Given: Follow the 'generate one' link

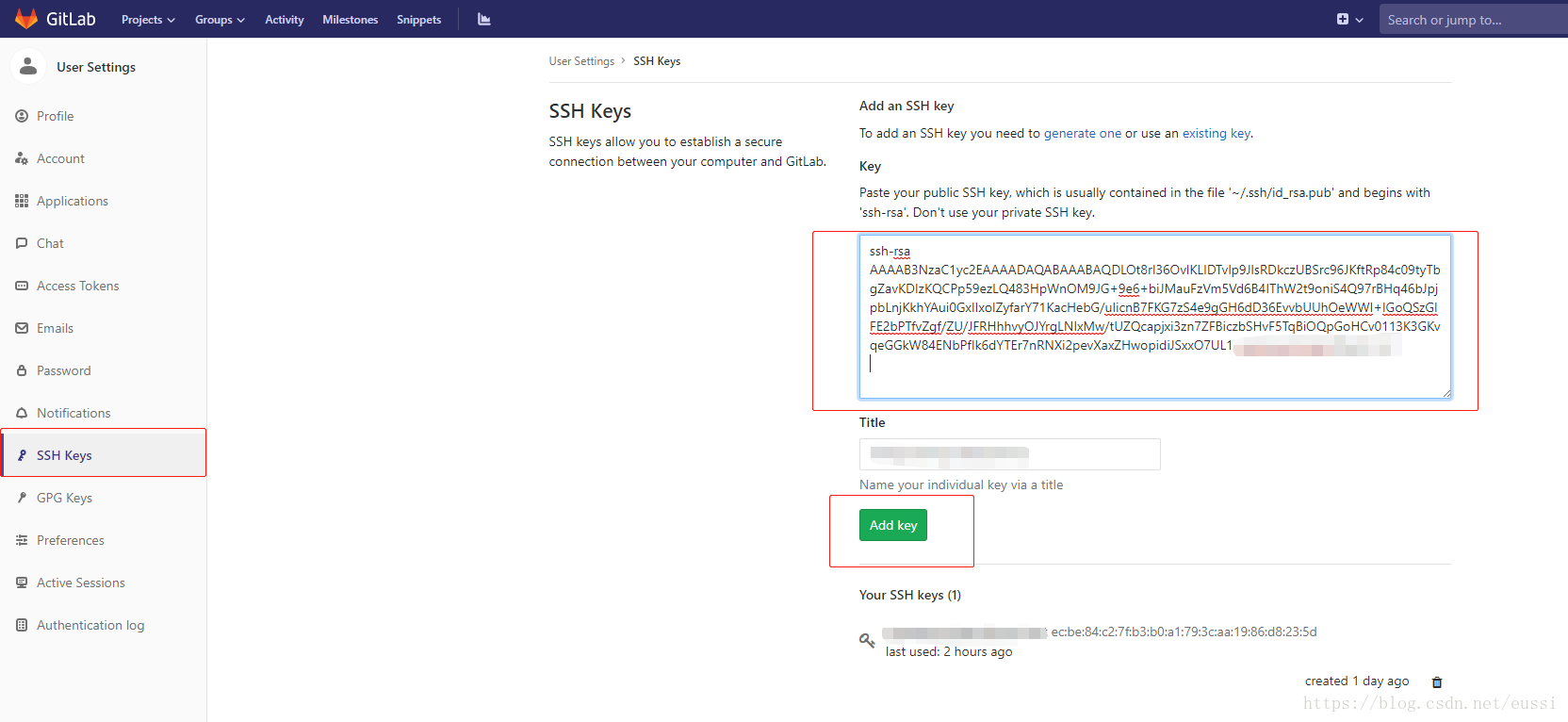Looking at the screenshot, I should [1083, 133].
